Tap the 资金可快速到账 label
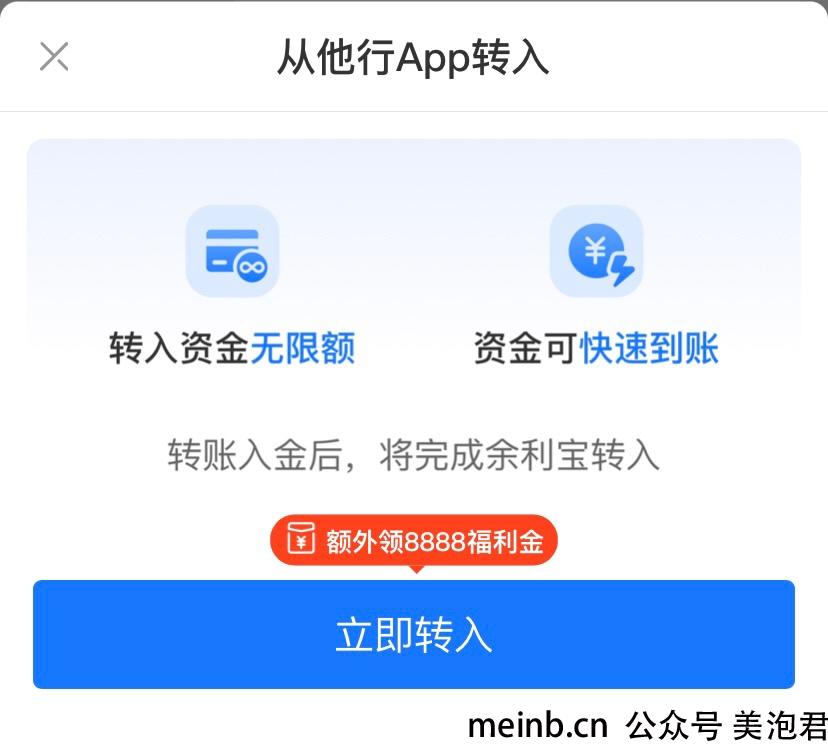 597,348
